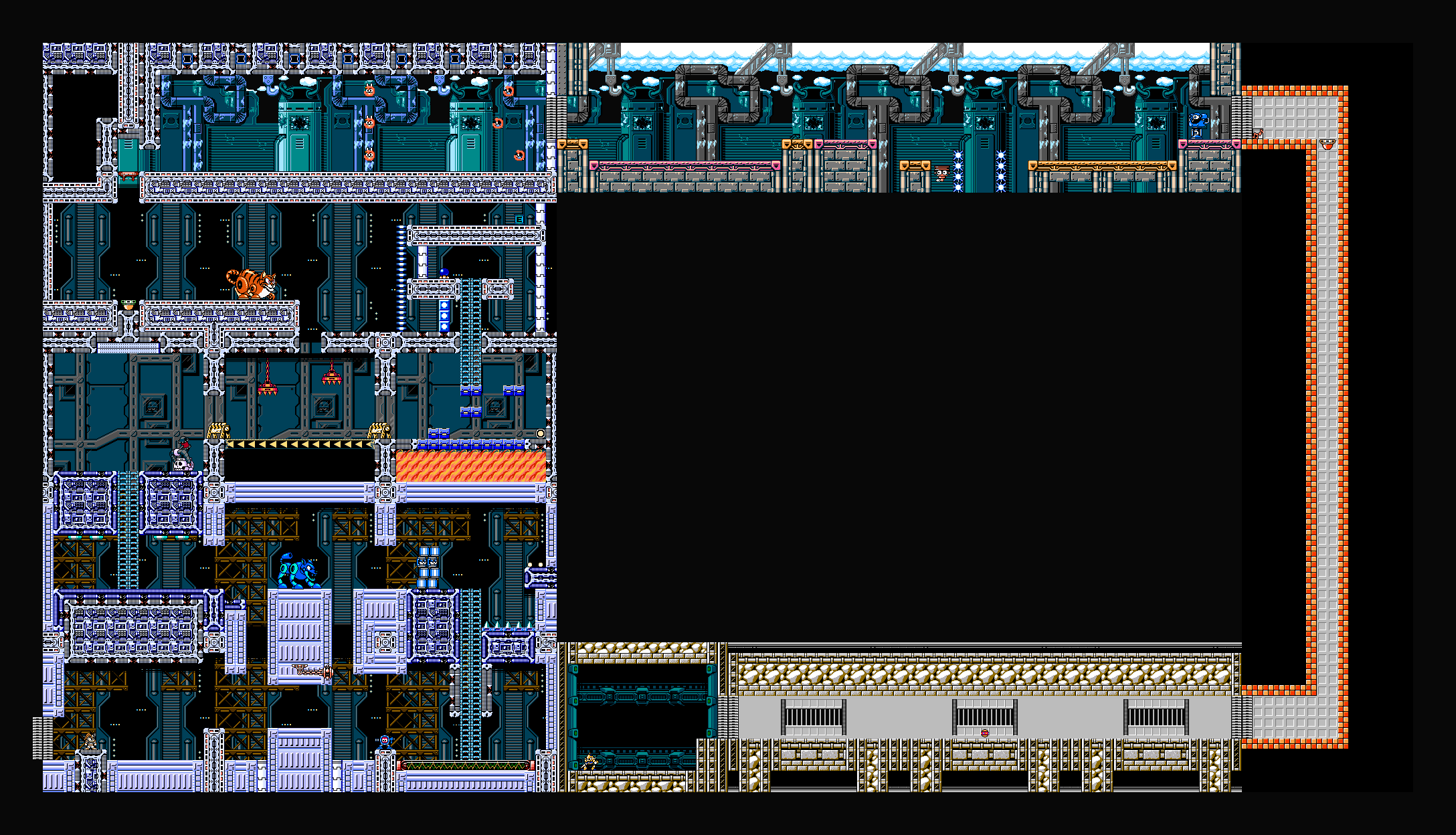Select the orange drill missile enemy
The height and width of the screenshot is (835, 1456).
click(313, 670)
